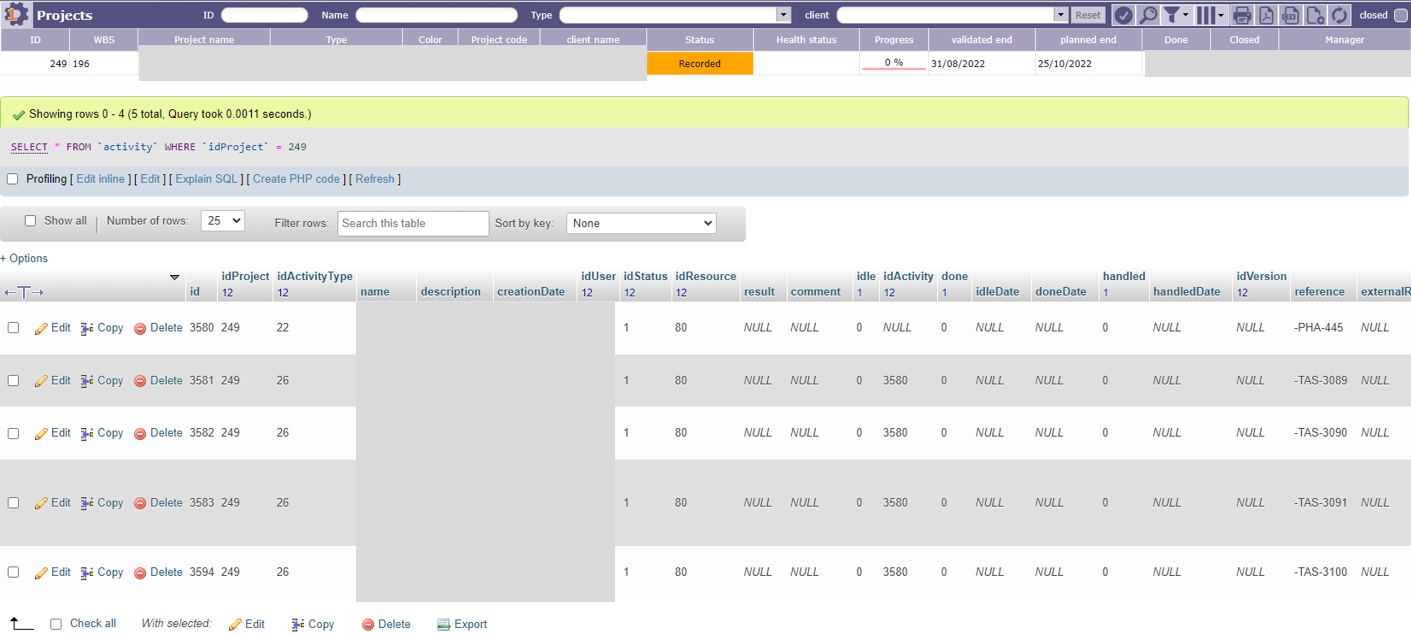Expand the Sort by key dropdown
Viewport: 1411px width, 634px height.
tap(641, 223)
